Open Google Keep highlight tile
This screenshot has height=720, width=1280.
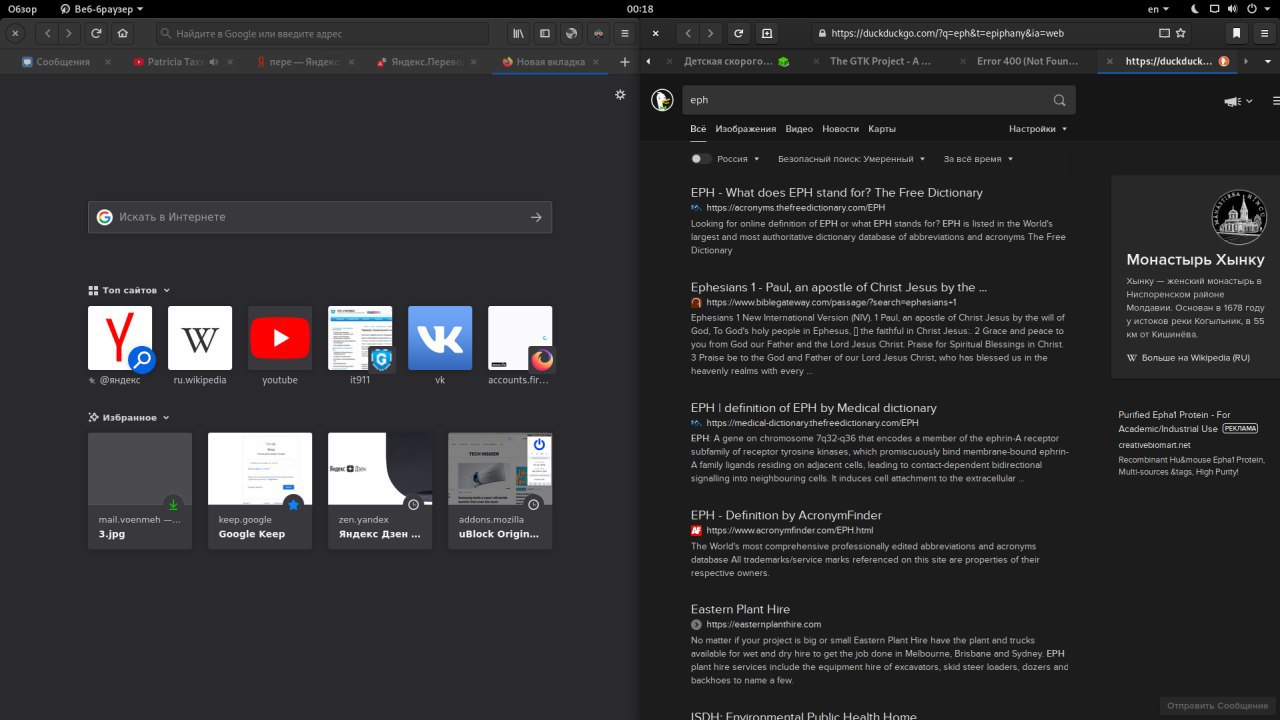click(x=260, y=490)
